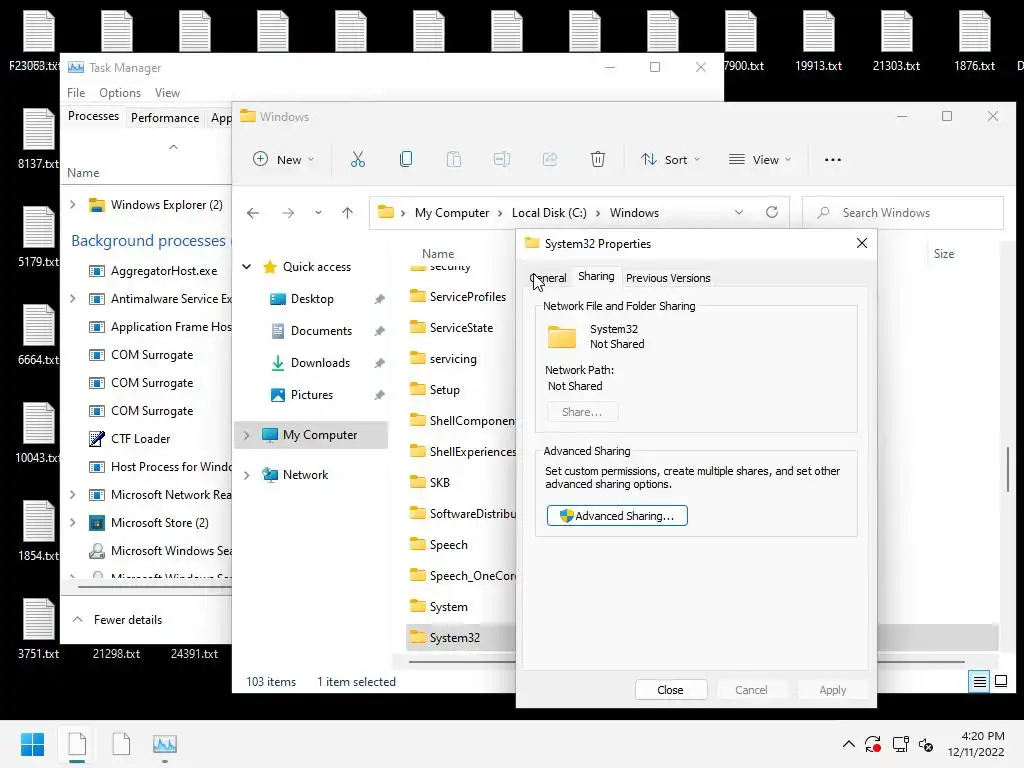Open Task Manager Options menu
This screenshot has height=768, width=1024.
120,93
